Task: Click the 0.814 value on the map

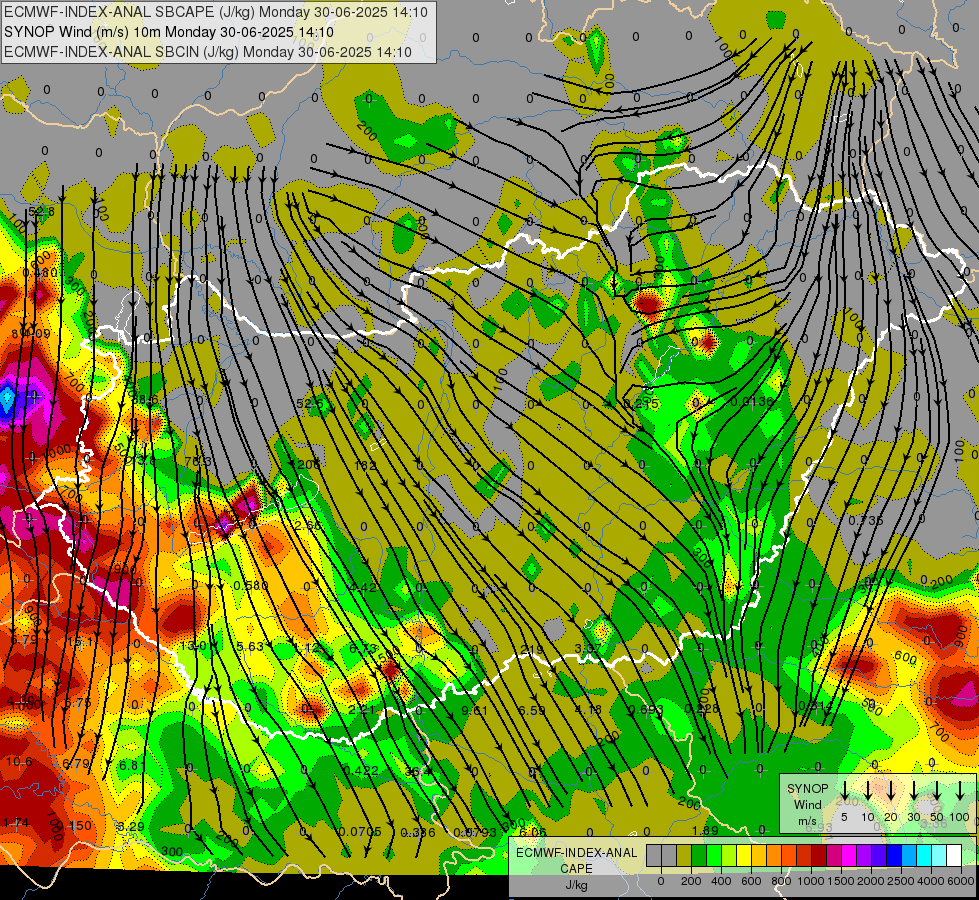Action: click(x=815, y=706)
